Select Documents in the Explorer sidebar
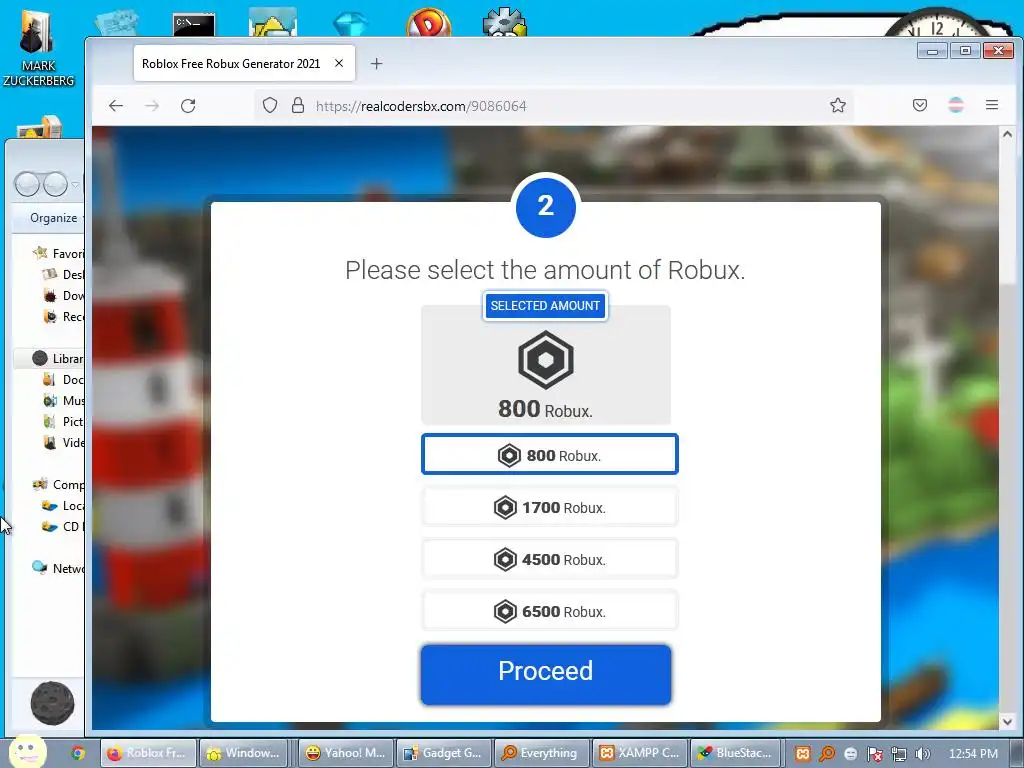 (x=63, y=379)
